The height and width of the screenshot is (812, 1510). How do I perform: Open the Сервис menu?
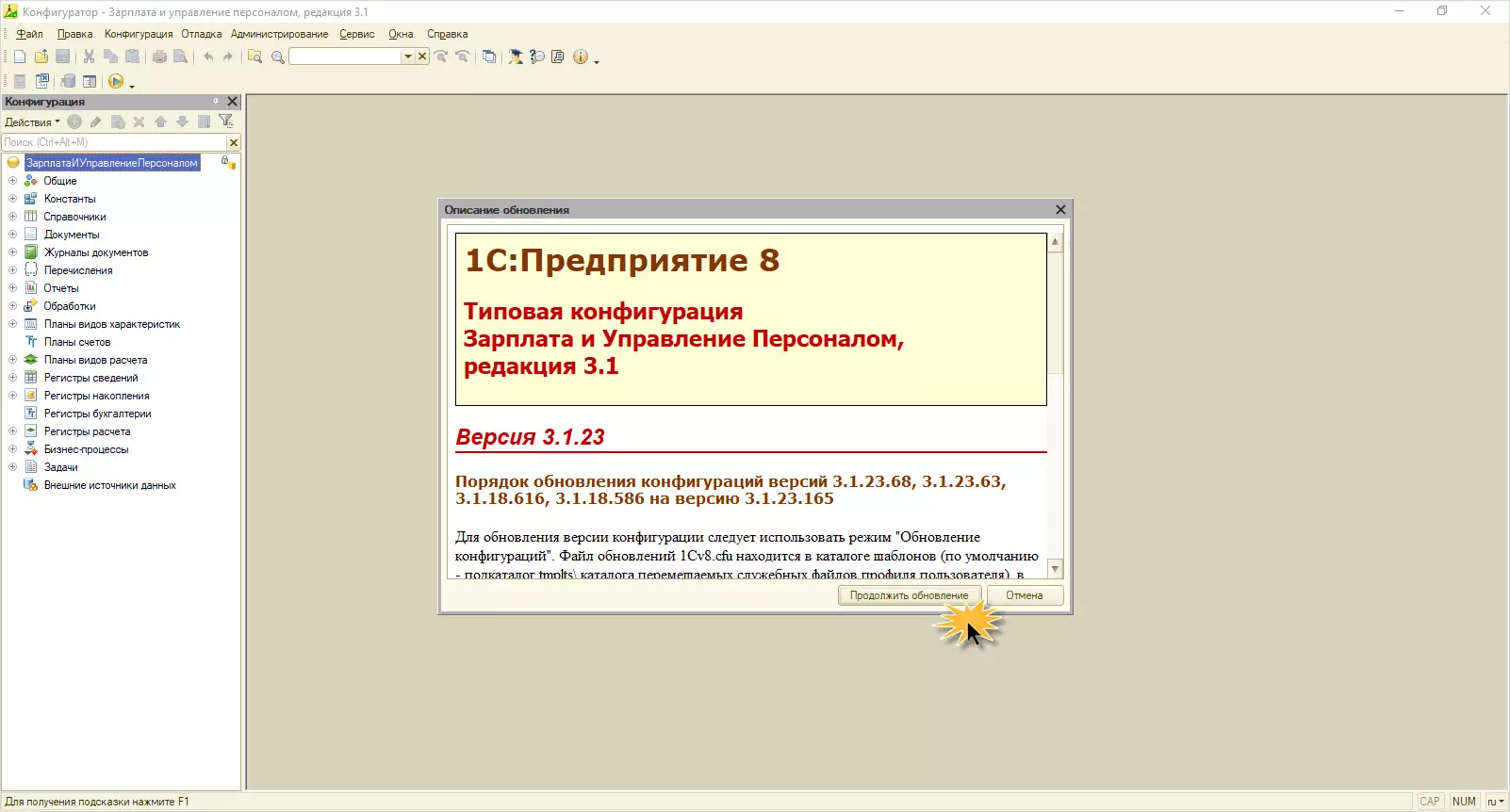[x=357, y=34]
